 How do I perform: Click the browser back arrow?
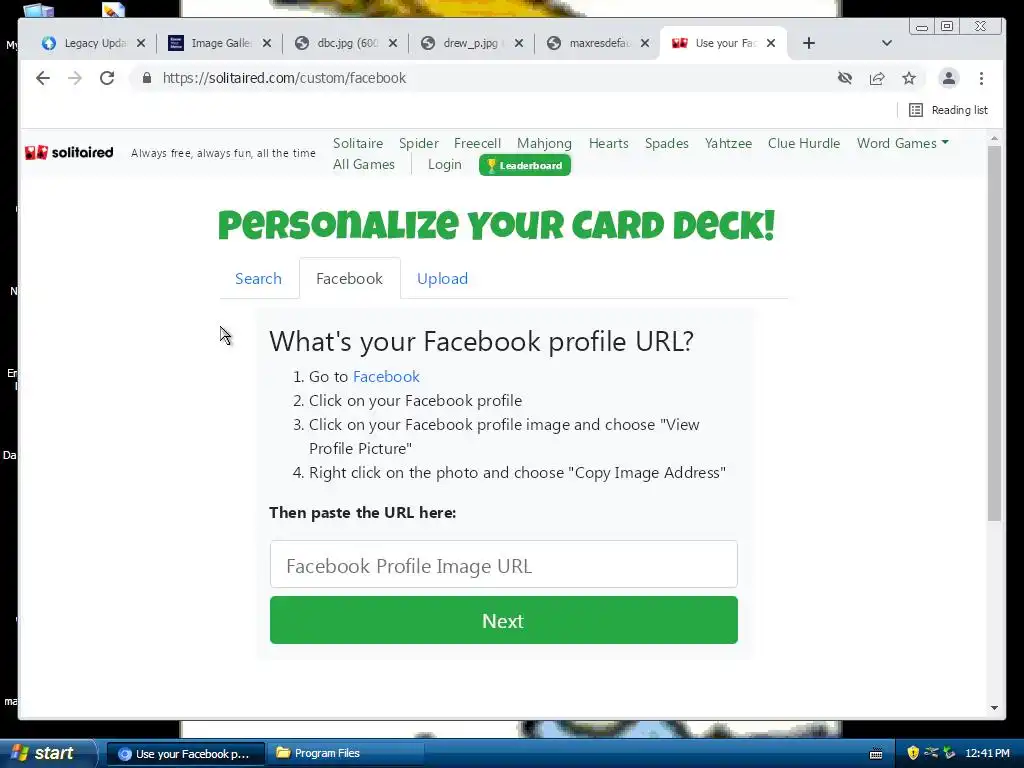coord(43,78)
